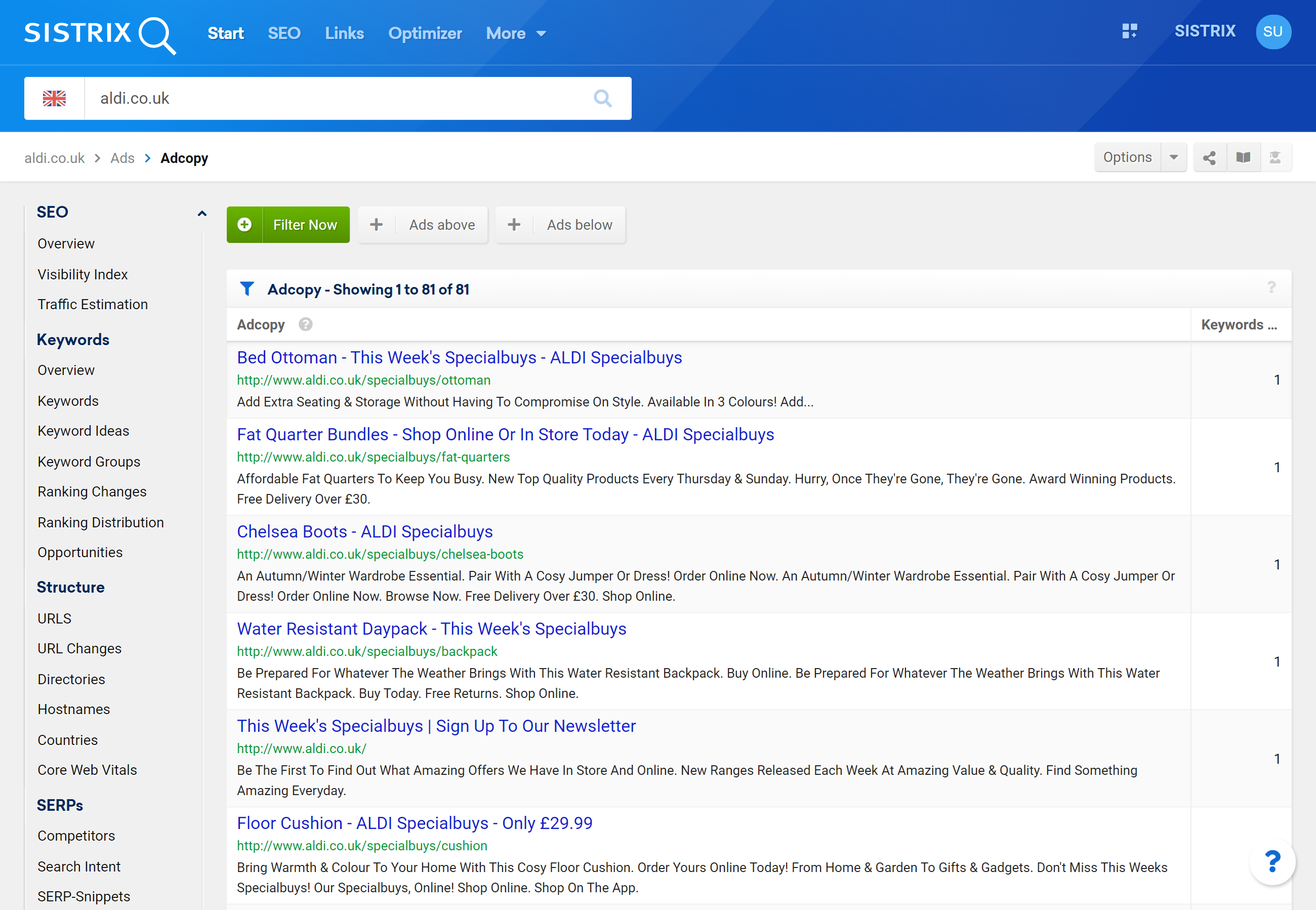Open the Options dropdown arrow
This screenshot has height=910, width=1316.
(1173, 157)
